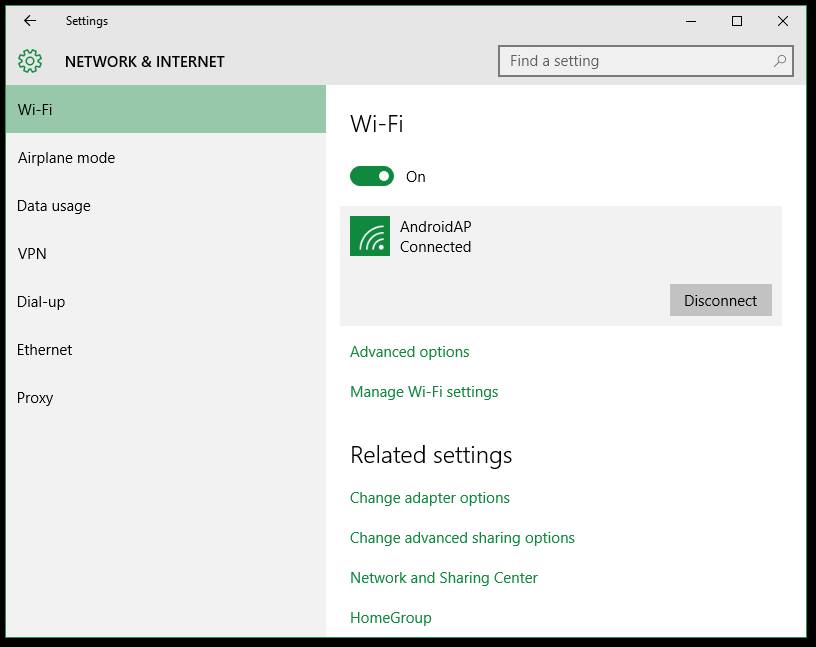
Task: Open Network and Sharing Center
Action: (x=444, y=578)
